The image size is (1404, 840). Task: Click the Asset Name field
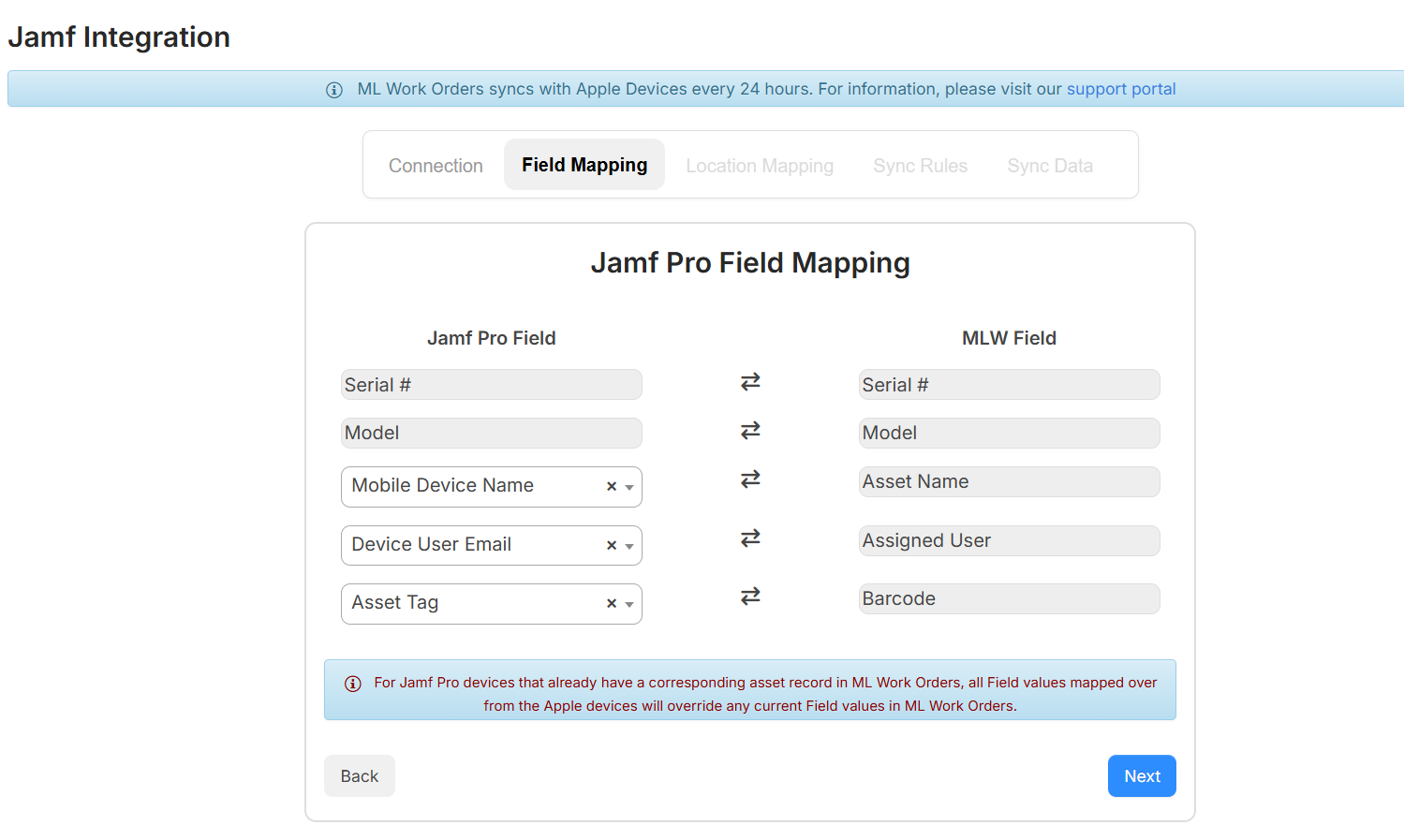(1010, 481)
